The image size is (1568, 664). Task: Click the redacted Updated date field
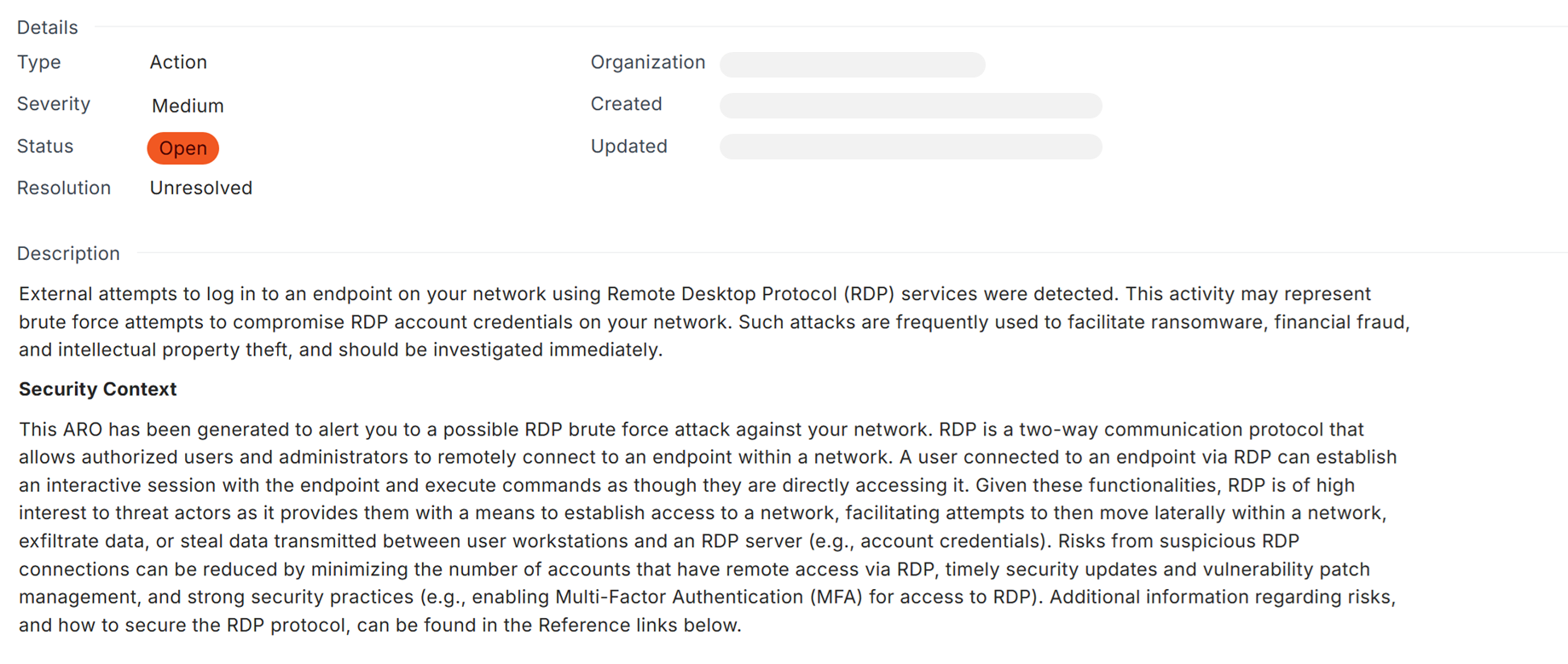[911, 147]
